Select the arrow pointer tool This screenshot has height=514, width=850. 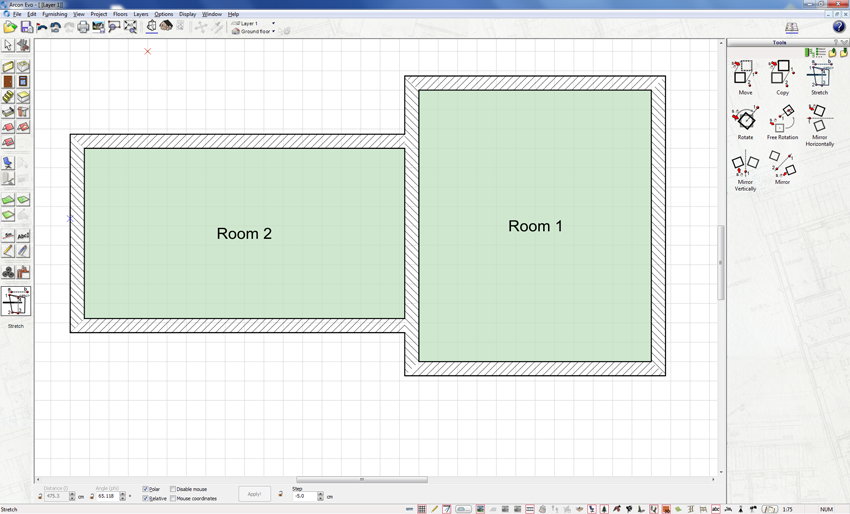tap(8, 46)
